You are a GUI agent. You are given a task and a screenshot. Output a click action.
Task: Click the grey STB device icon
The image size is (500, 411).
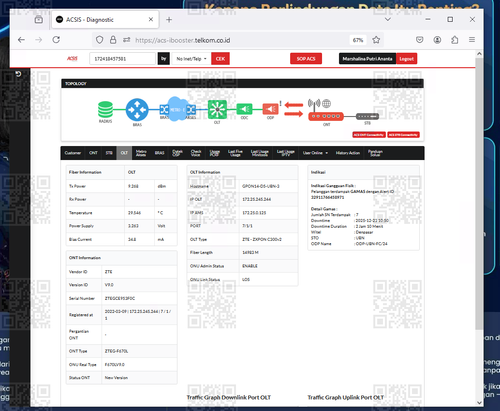point(367,116)
